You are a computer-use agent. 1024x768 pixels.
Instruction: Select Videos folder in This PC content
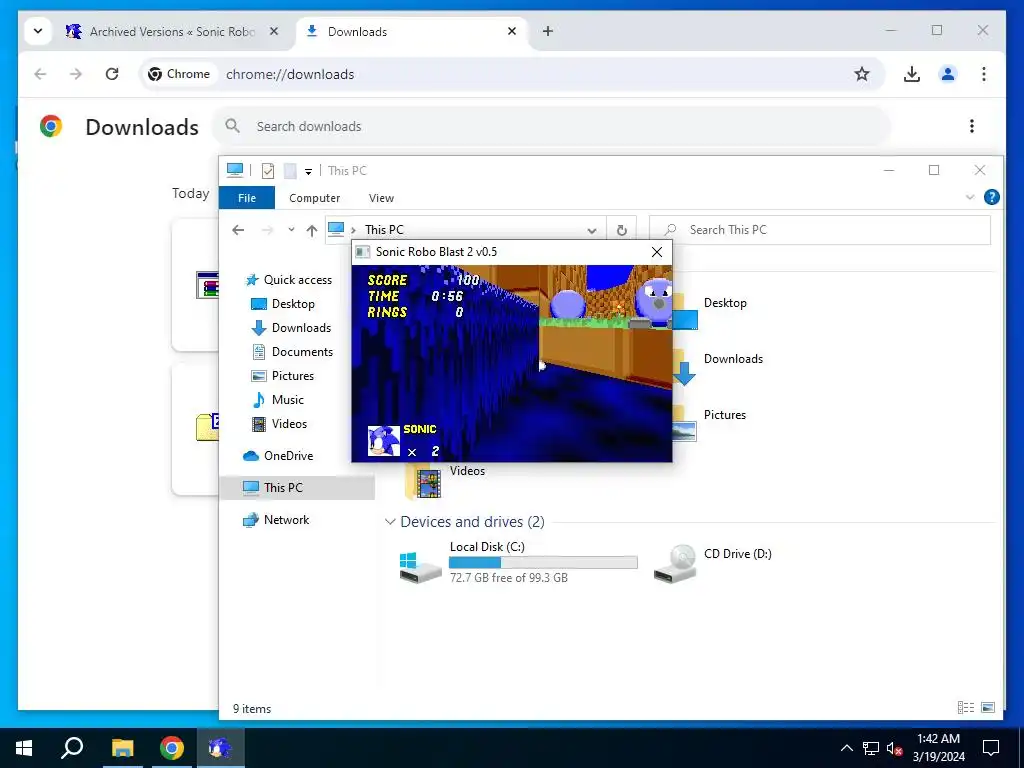click(x=447, y=481)
